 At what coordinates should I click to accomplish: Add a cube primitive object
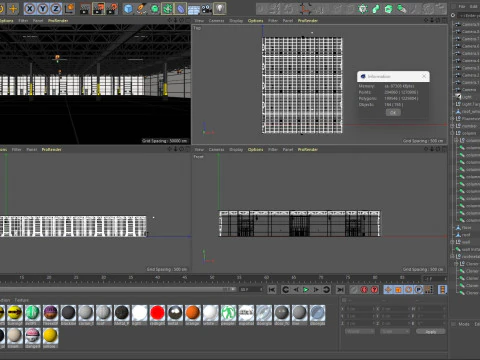128,9
